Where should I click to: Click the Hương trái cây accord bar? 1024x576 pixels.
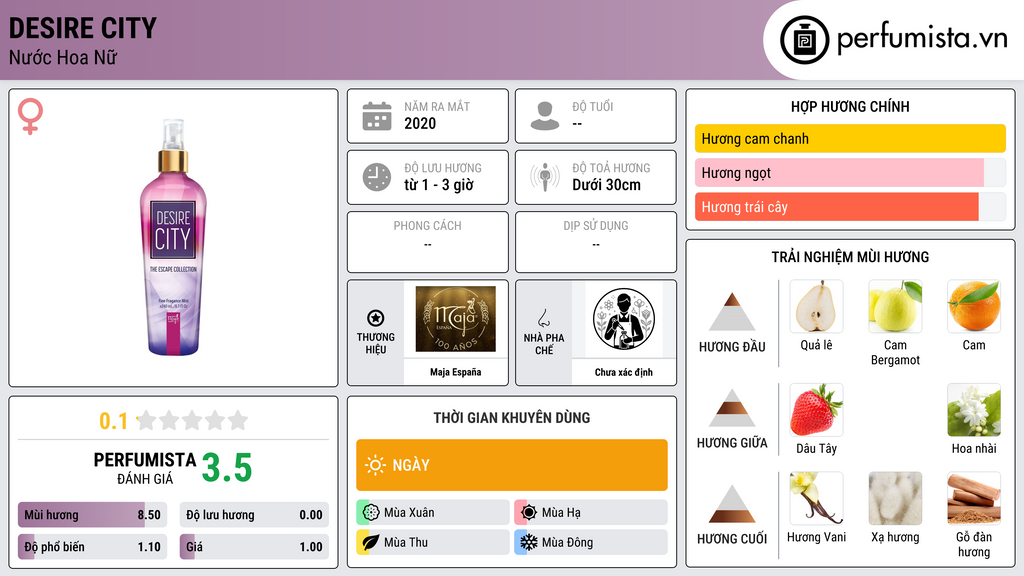click(x=850, y=206)
